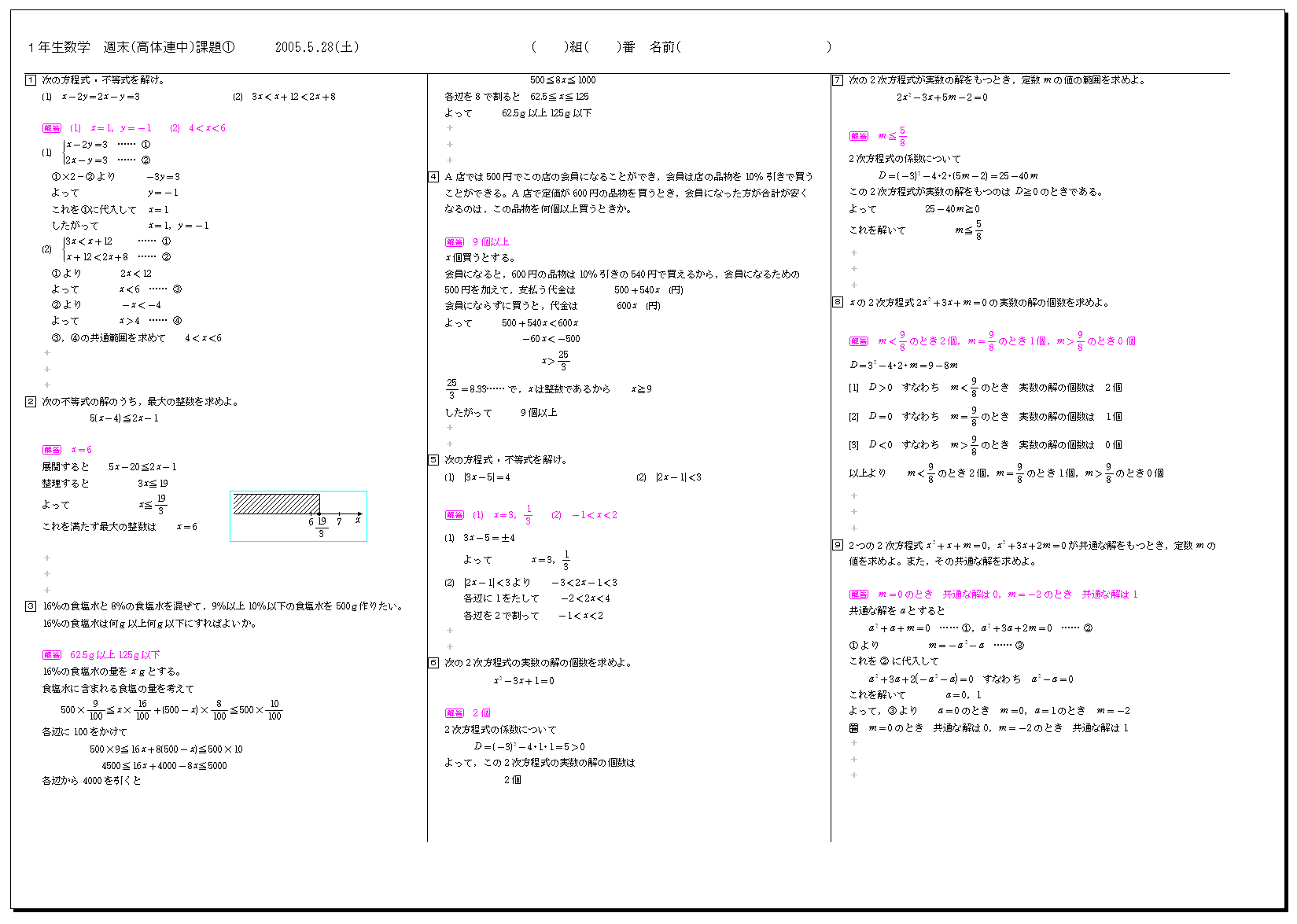
Task: Click the date 2005.5.28(土)
Action: 317,47
